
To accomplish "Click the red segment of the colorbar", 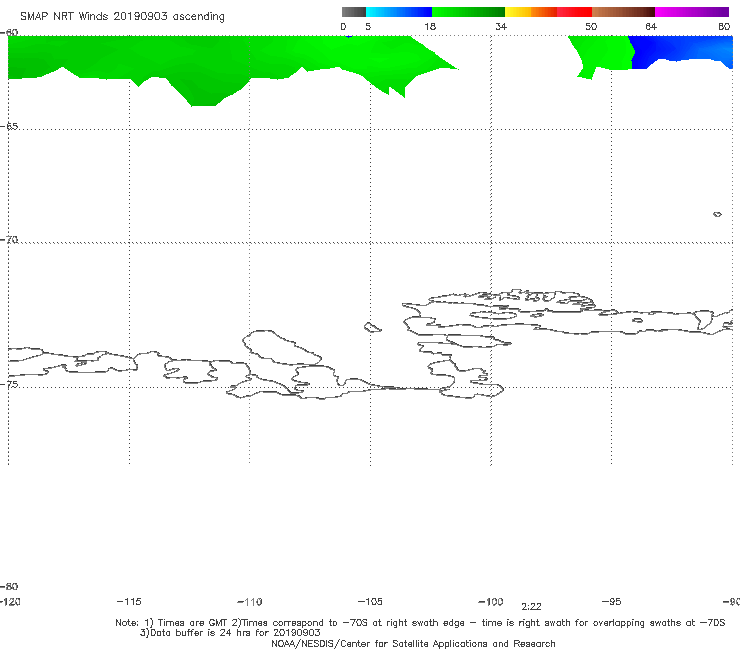I will point(574,12).
